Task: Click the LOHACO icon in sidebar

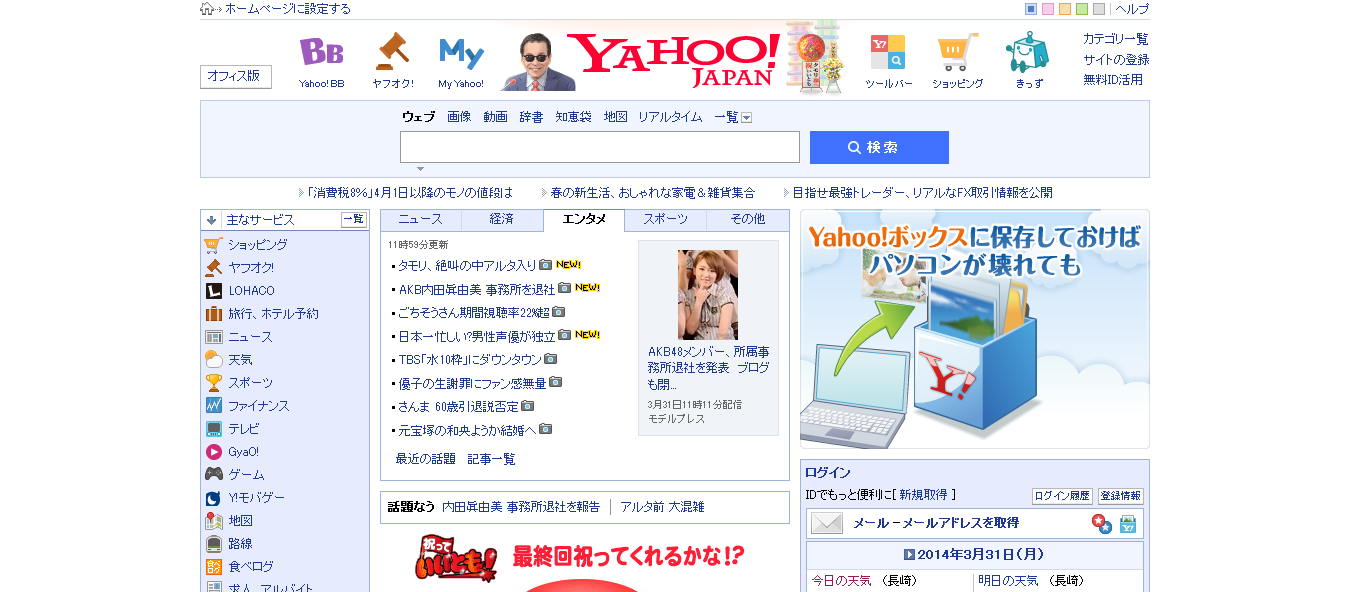Action: [x=213, y=291]
